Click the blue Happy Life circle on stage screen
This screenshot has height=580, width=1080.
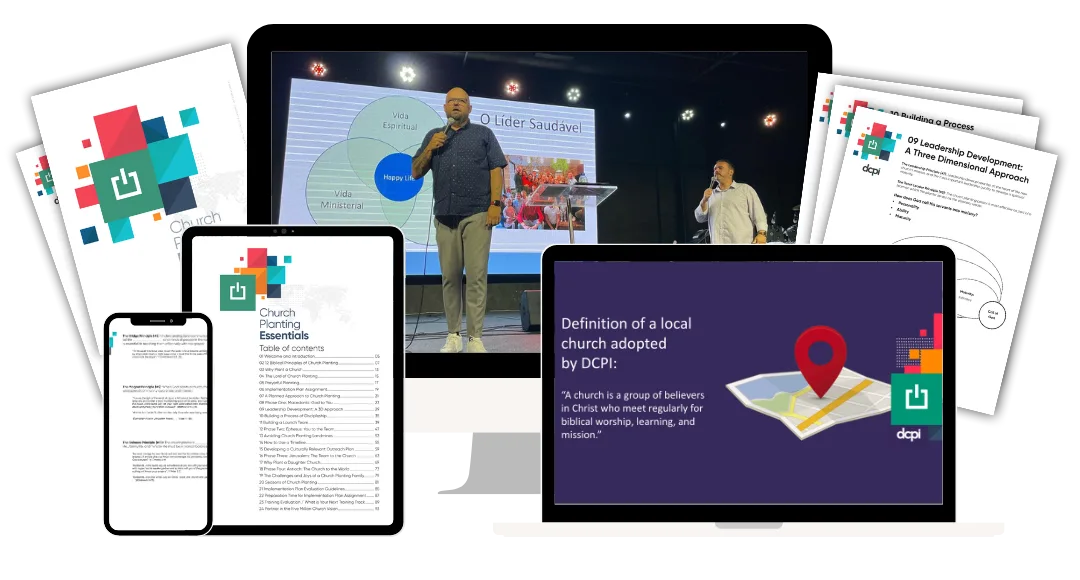pos(397,180)
